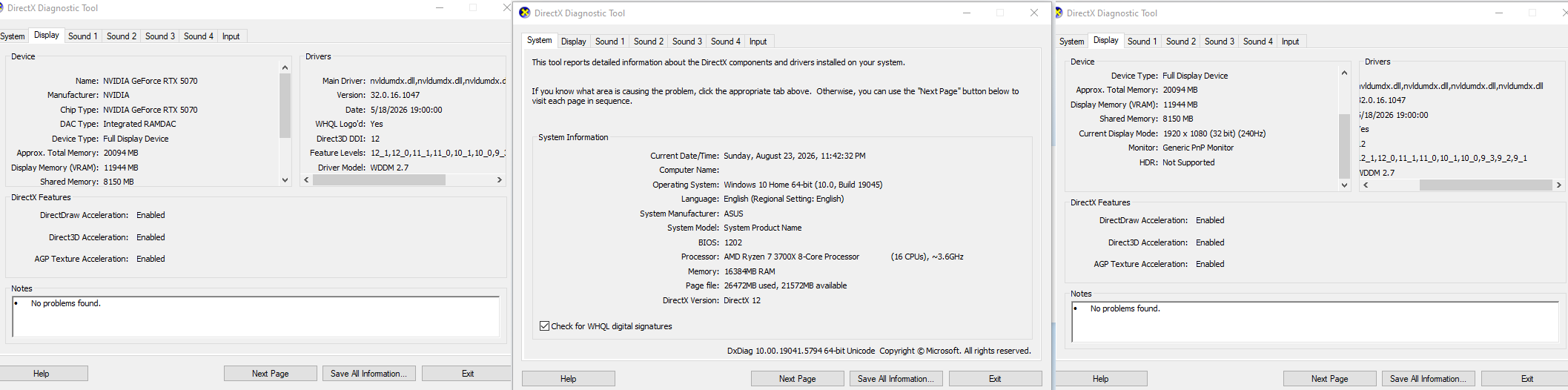Save All Information from middle window

[896, 379]
